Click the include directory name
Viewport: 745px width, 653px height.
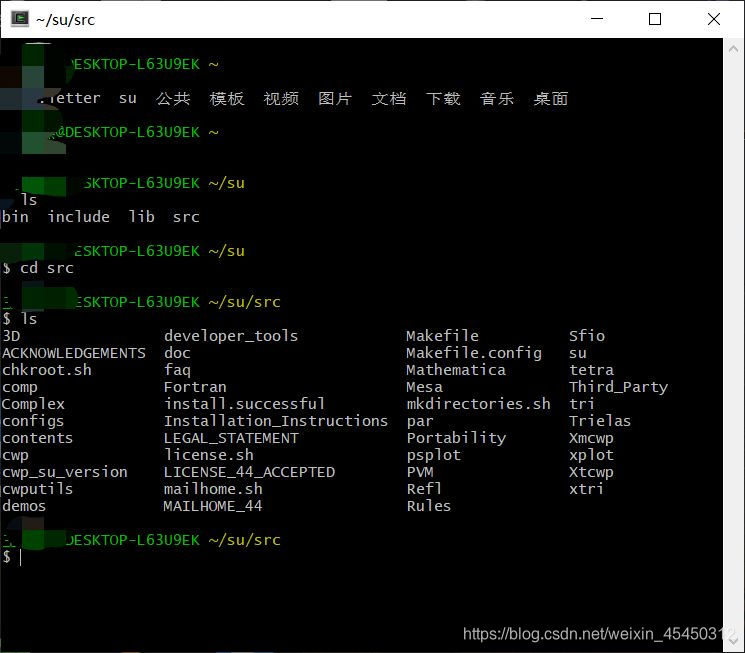coord(78,217)
